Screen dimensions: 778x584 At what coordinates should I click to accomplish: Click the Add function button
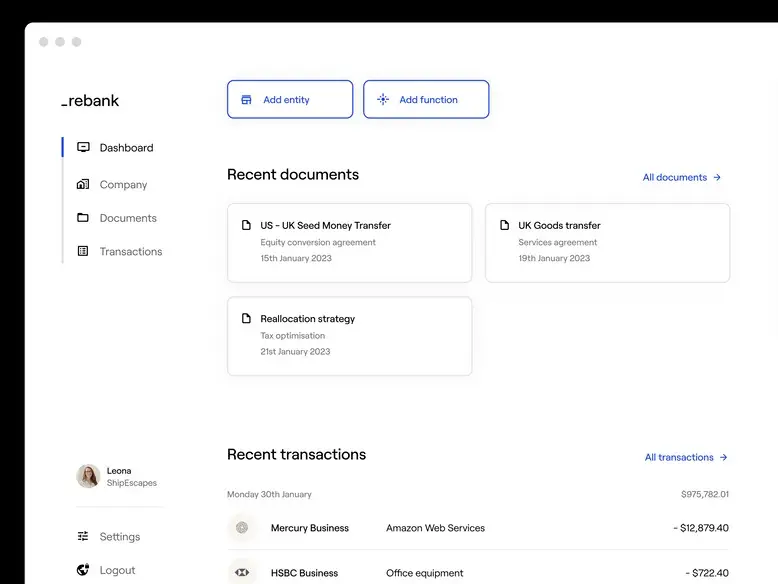click(x=426, y=99)
